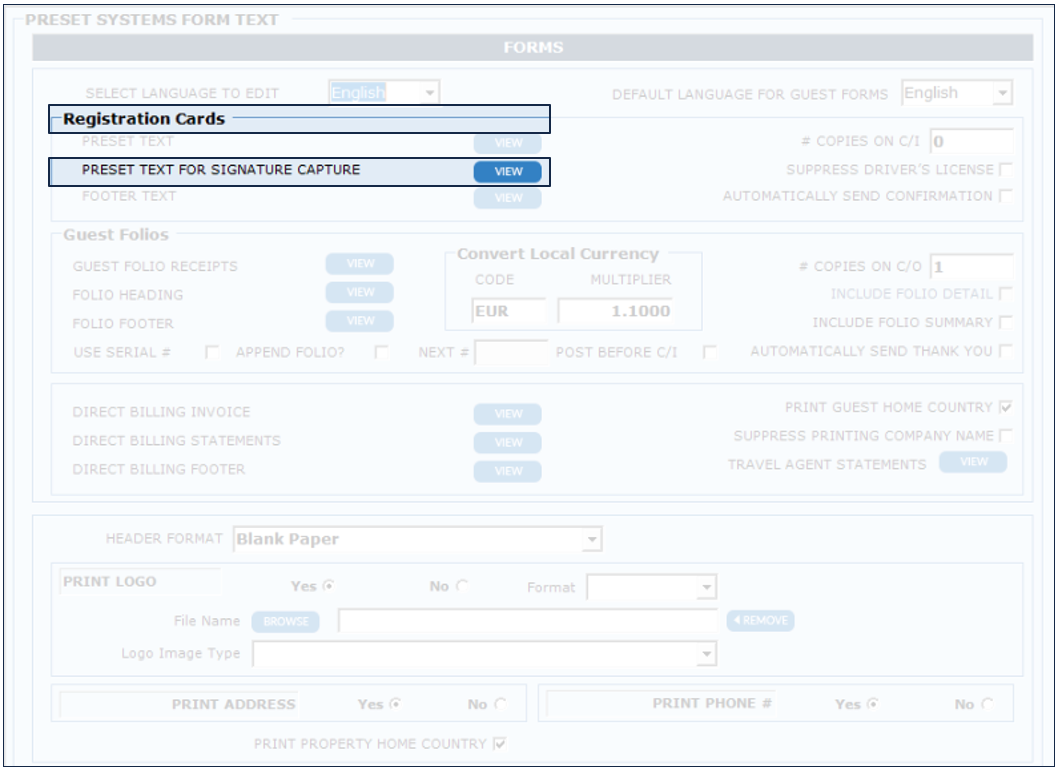Select No radio button for Print Logo

[462, 587]
